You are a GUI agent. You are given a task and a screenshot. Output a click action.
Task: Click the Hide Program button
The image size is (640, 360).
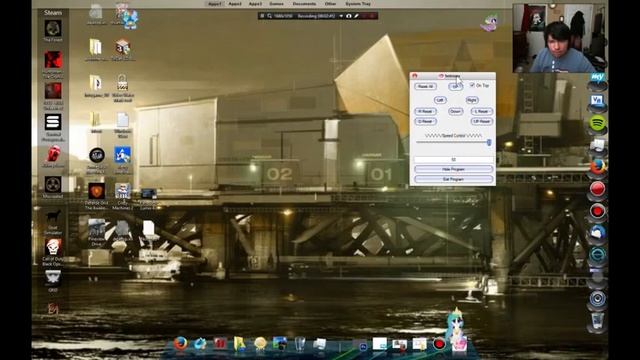coord(453,169)
